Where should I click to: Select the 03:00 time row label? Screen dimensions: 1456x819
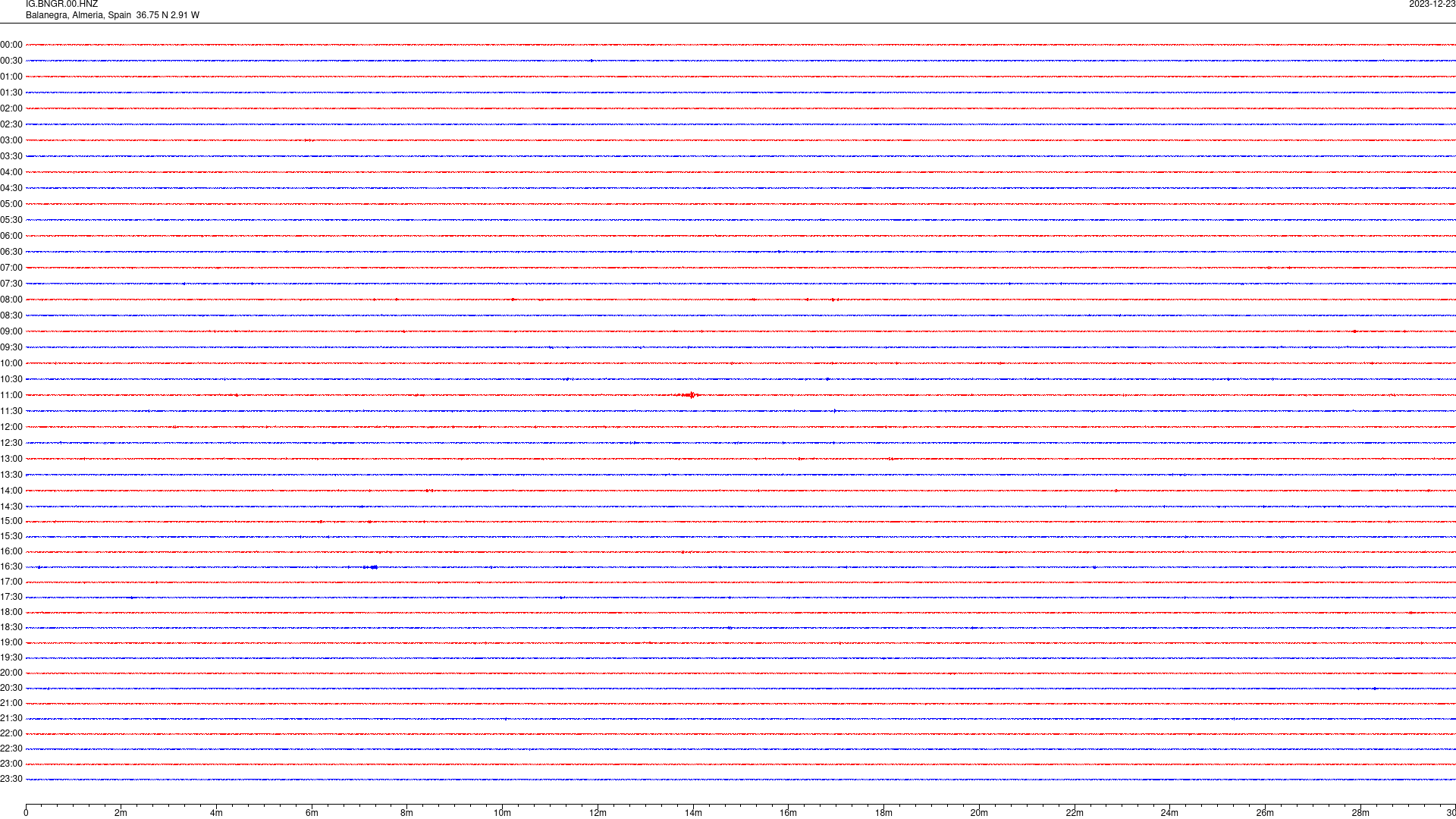(11, 140)
